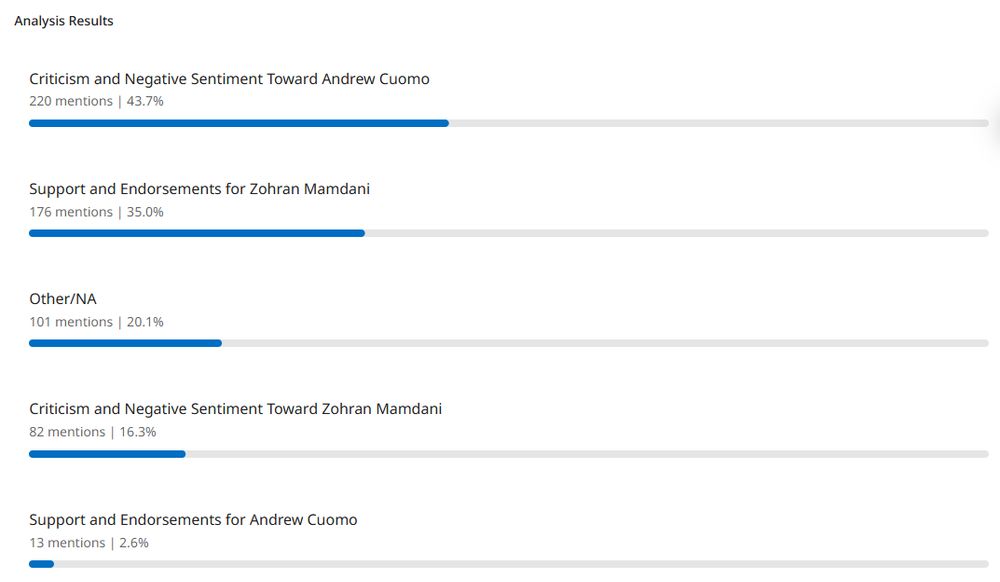Click the 101 mentions | 20.1% text
This screenshot has height=582, width=1000.
point(96,322)
